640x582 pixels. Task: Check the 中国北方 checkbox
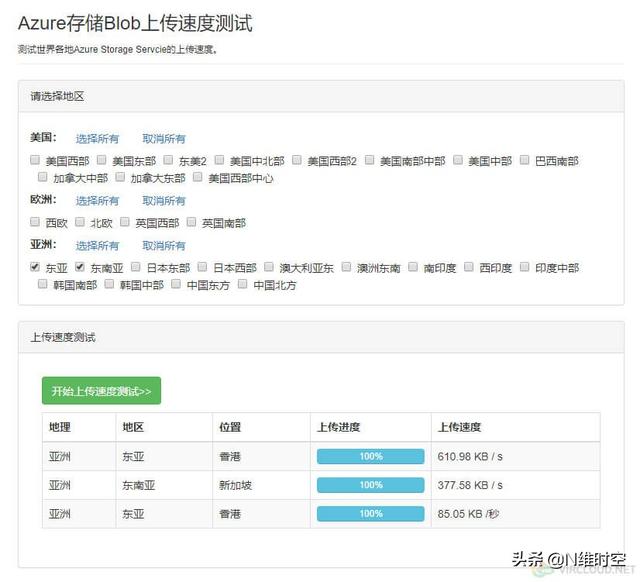pos(242,284)
